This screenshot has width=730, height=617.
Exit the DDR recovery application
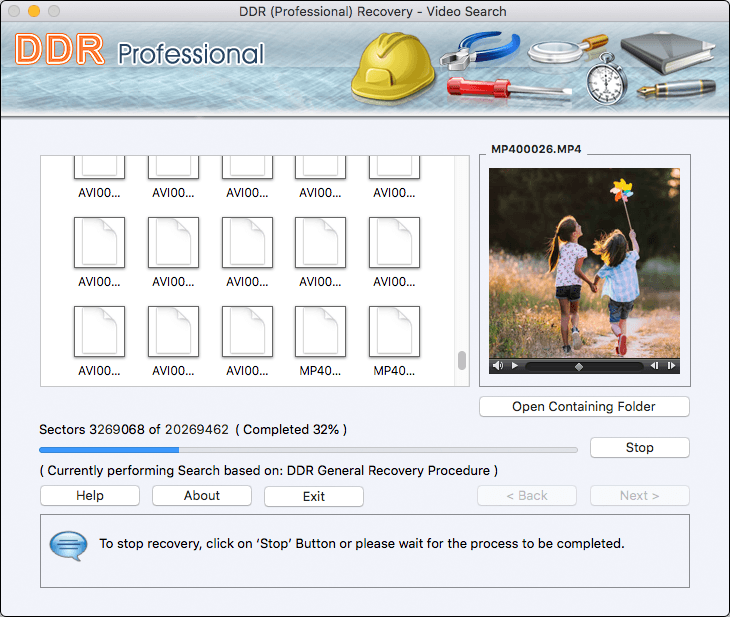click(314, 496)
